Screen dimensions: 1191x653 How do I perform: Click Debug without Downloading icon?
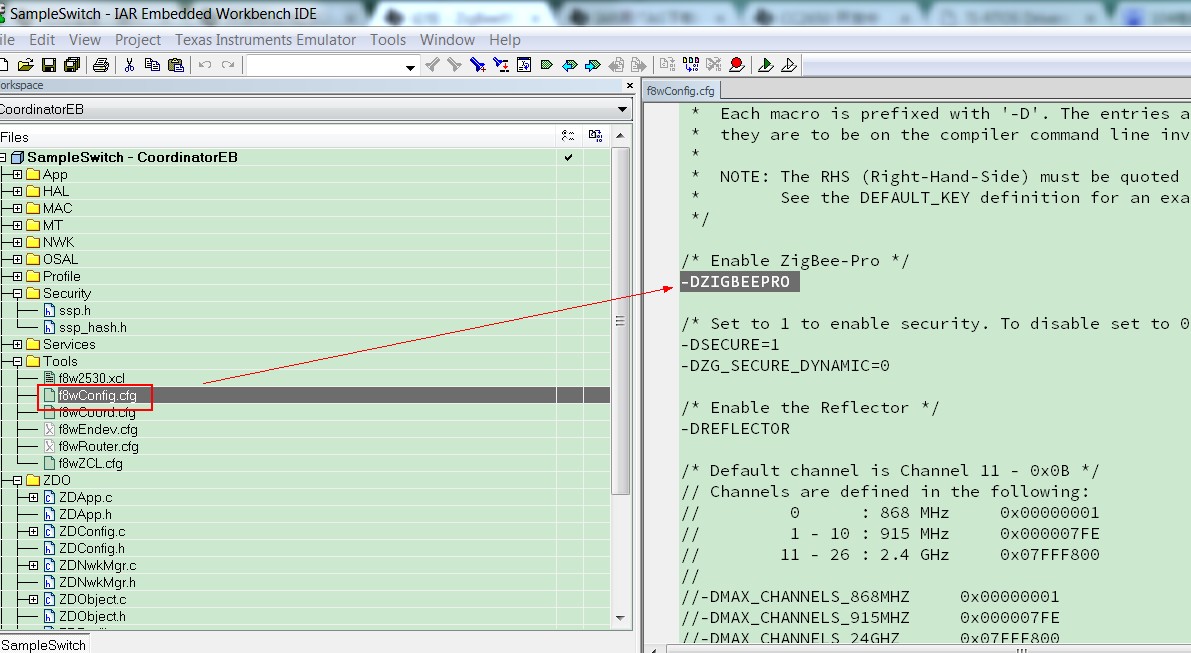coord(788,65)
